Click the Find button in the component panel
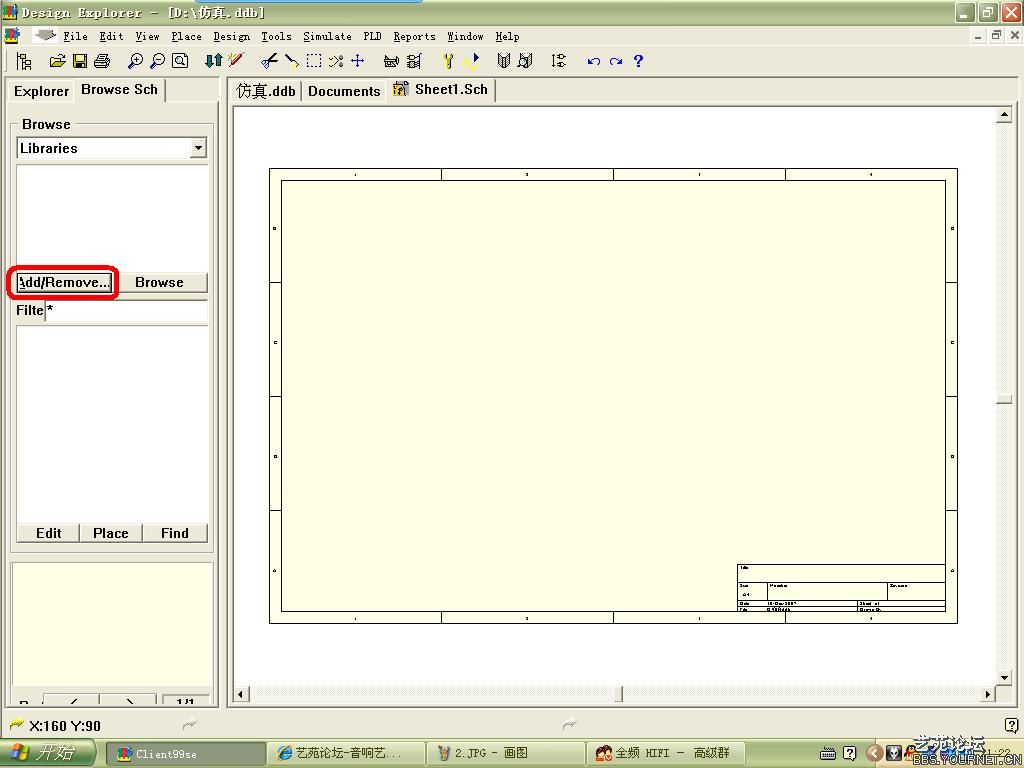The height and width of the screenshot is (768, 1024). click(174, 533)
